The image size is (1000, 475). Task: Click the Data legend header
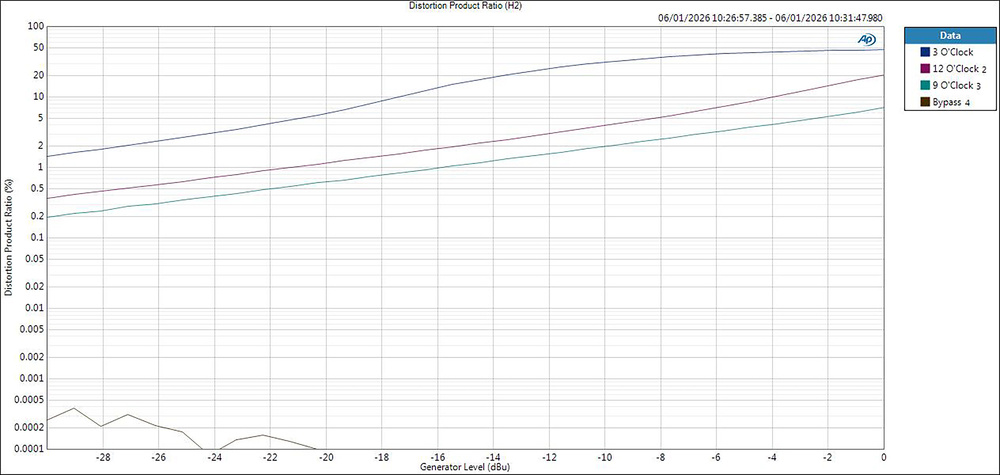pos(948,33)
